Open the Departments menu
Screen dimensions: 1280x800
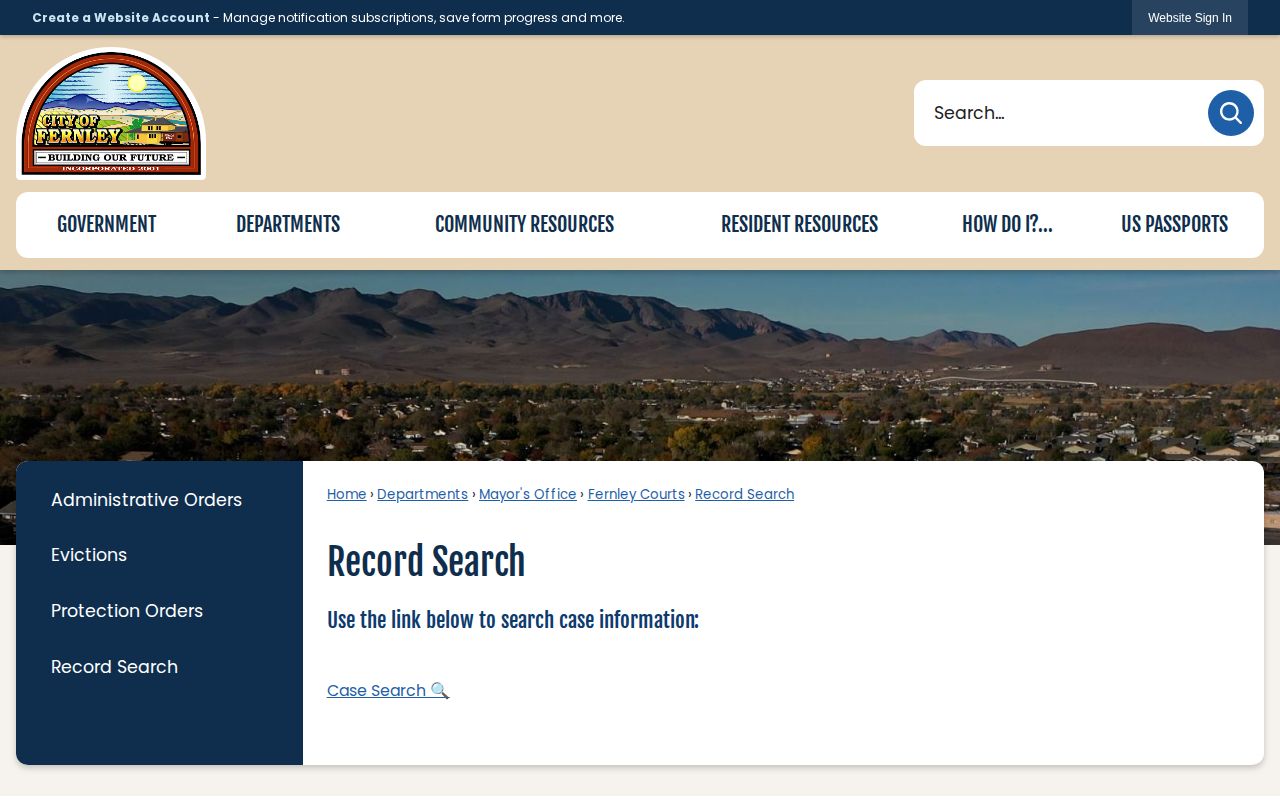point(288,225)
